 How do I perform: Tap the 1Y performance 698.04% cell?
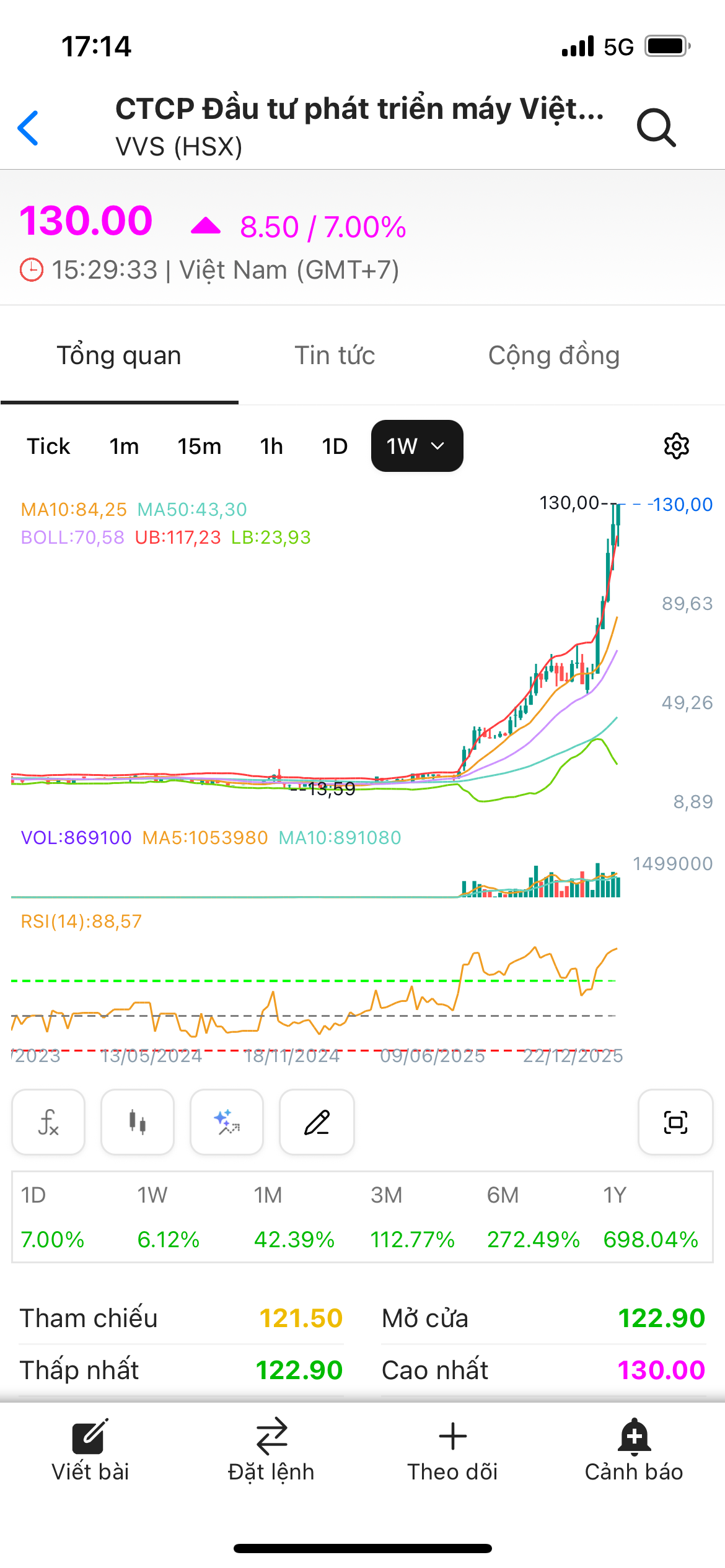point(651,1218)
